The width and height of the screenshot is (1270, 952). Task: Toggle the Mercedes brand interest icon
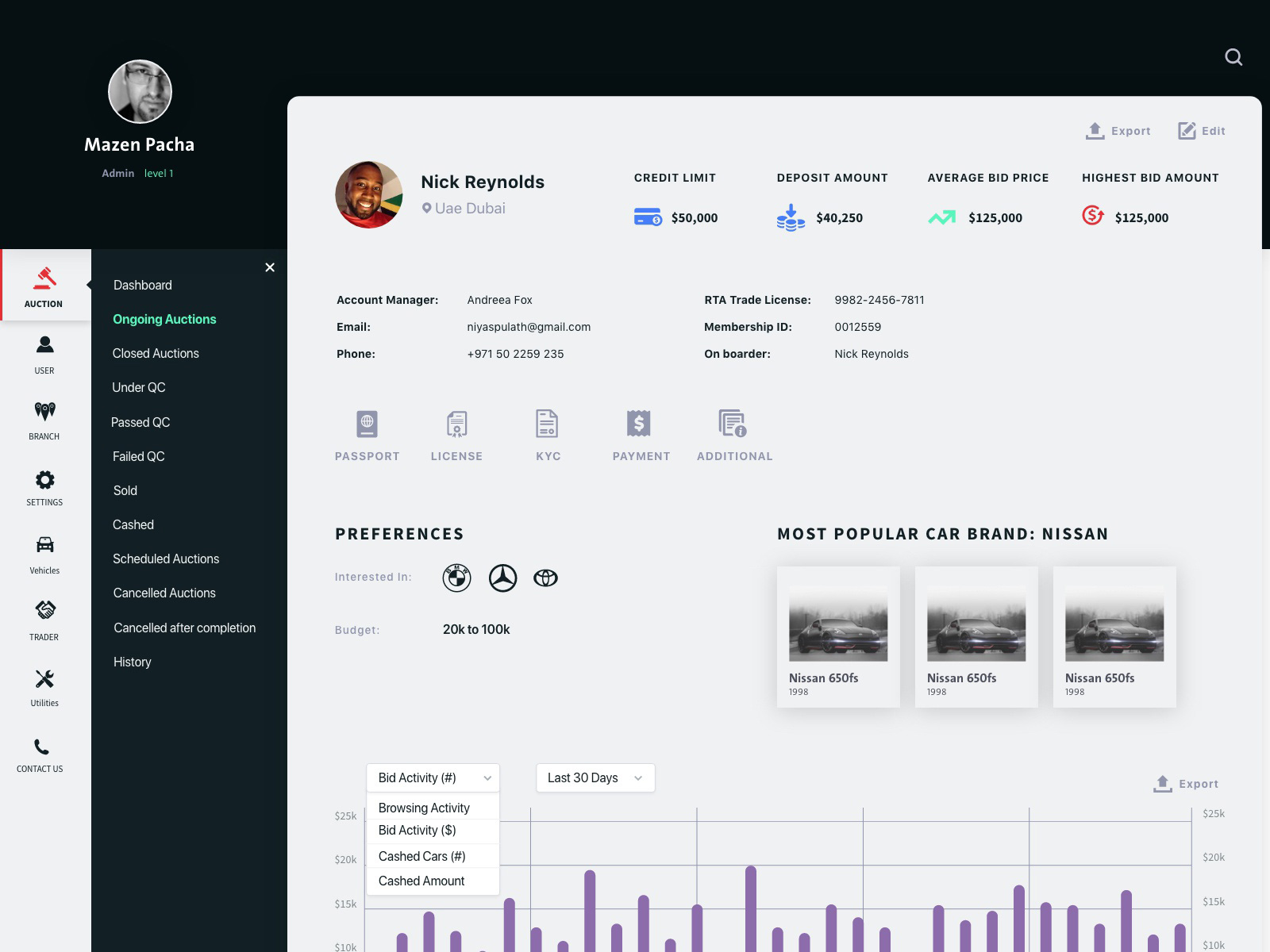pos(502,578)
